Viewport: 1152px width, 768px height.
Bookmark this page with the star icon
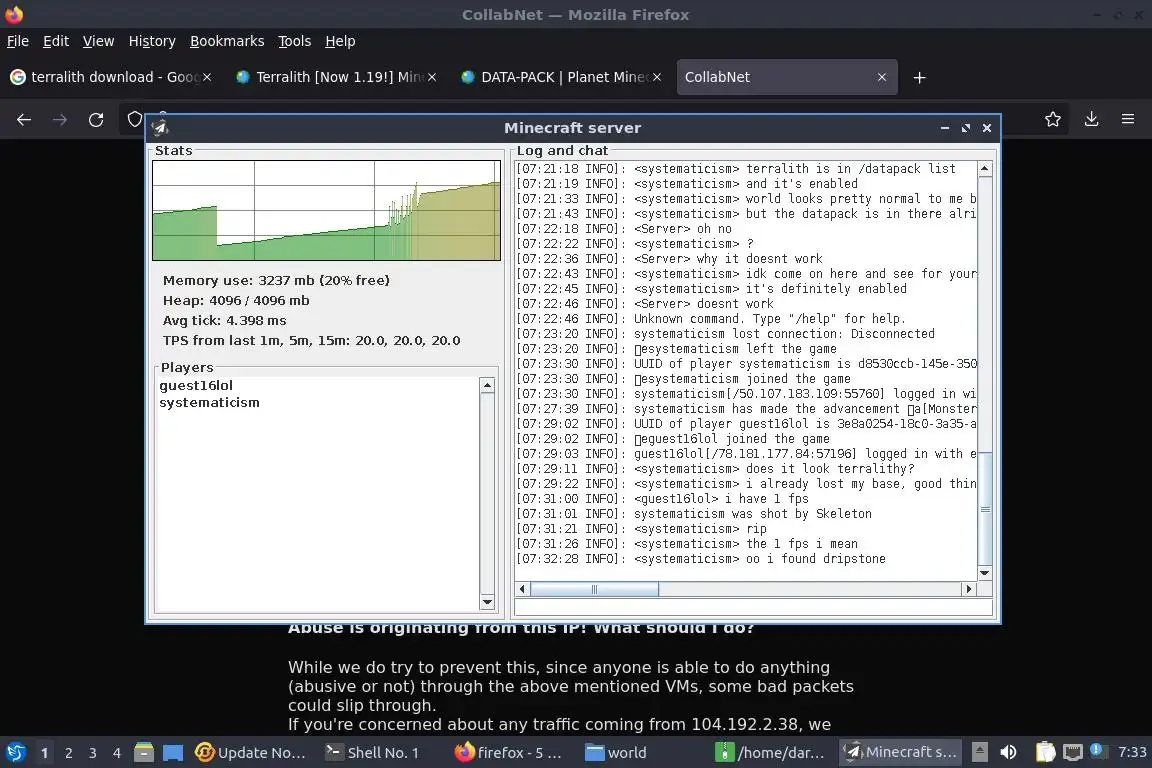coord(1053,119)
